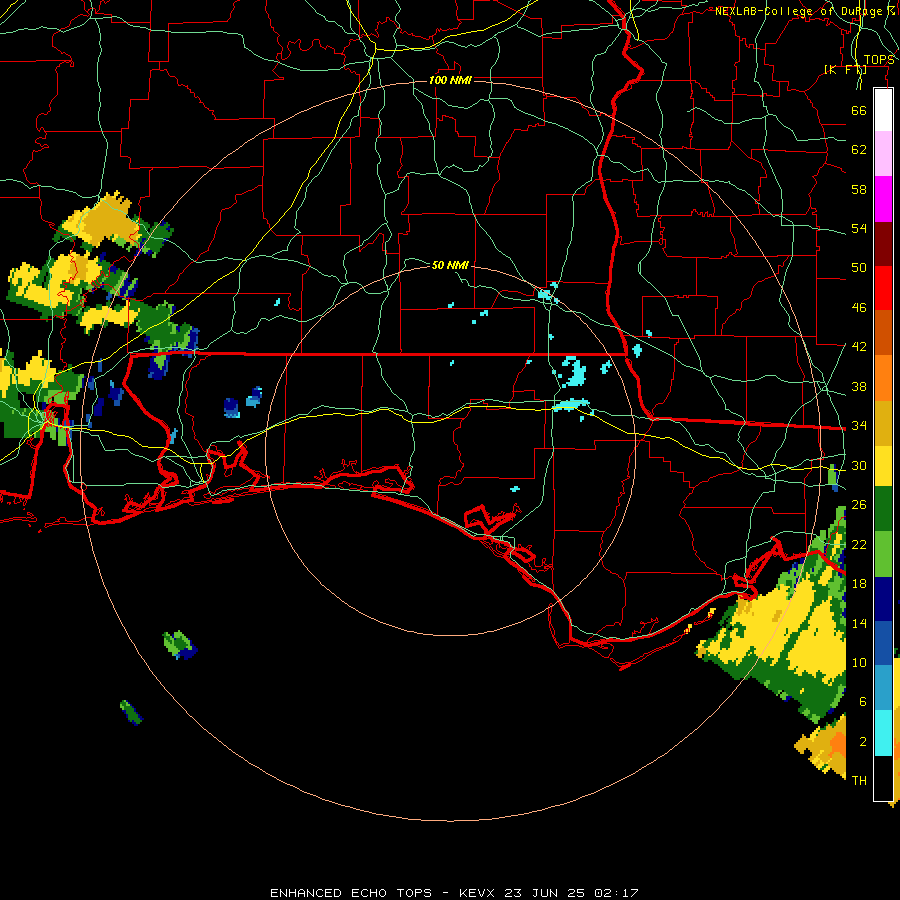Click the sky blue legend swatch

click(883, 687)
